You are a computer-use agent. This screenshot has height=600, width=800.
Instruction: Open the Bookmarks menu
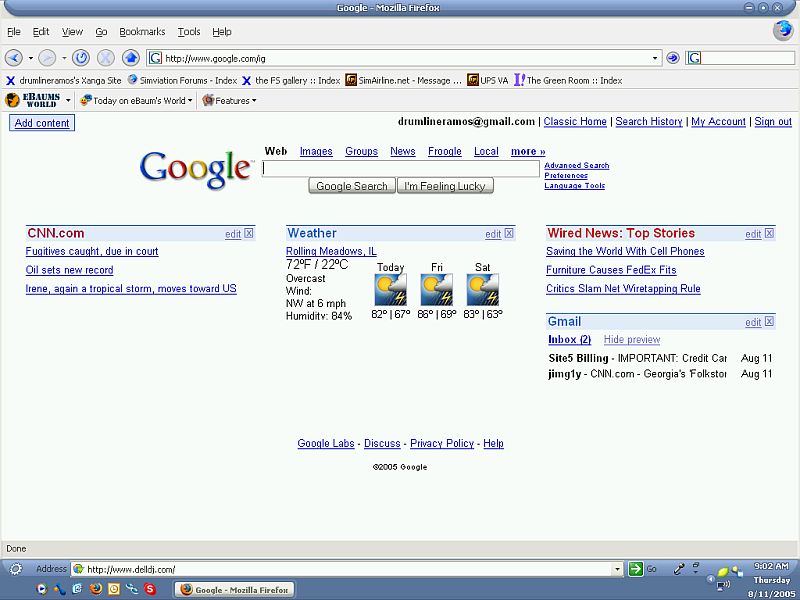point(142,32)
